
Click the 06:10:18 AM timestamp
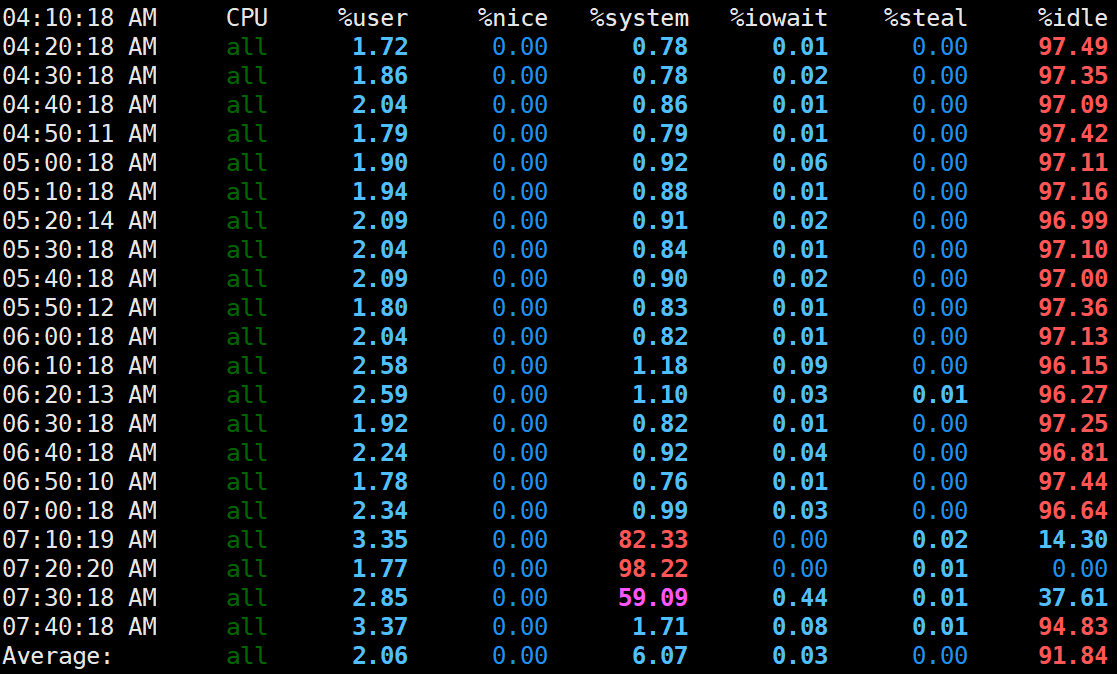pyautogui.click(x=80, y=365)
